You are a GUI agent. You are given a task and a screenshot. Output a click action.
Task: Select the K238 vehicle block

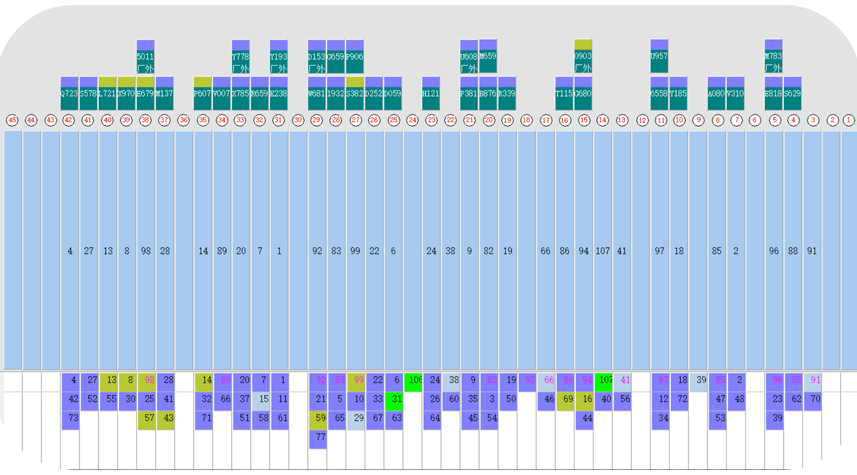pos(278,93)
